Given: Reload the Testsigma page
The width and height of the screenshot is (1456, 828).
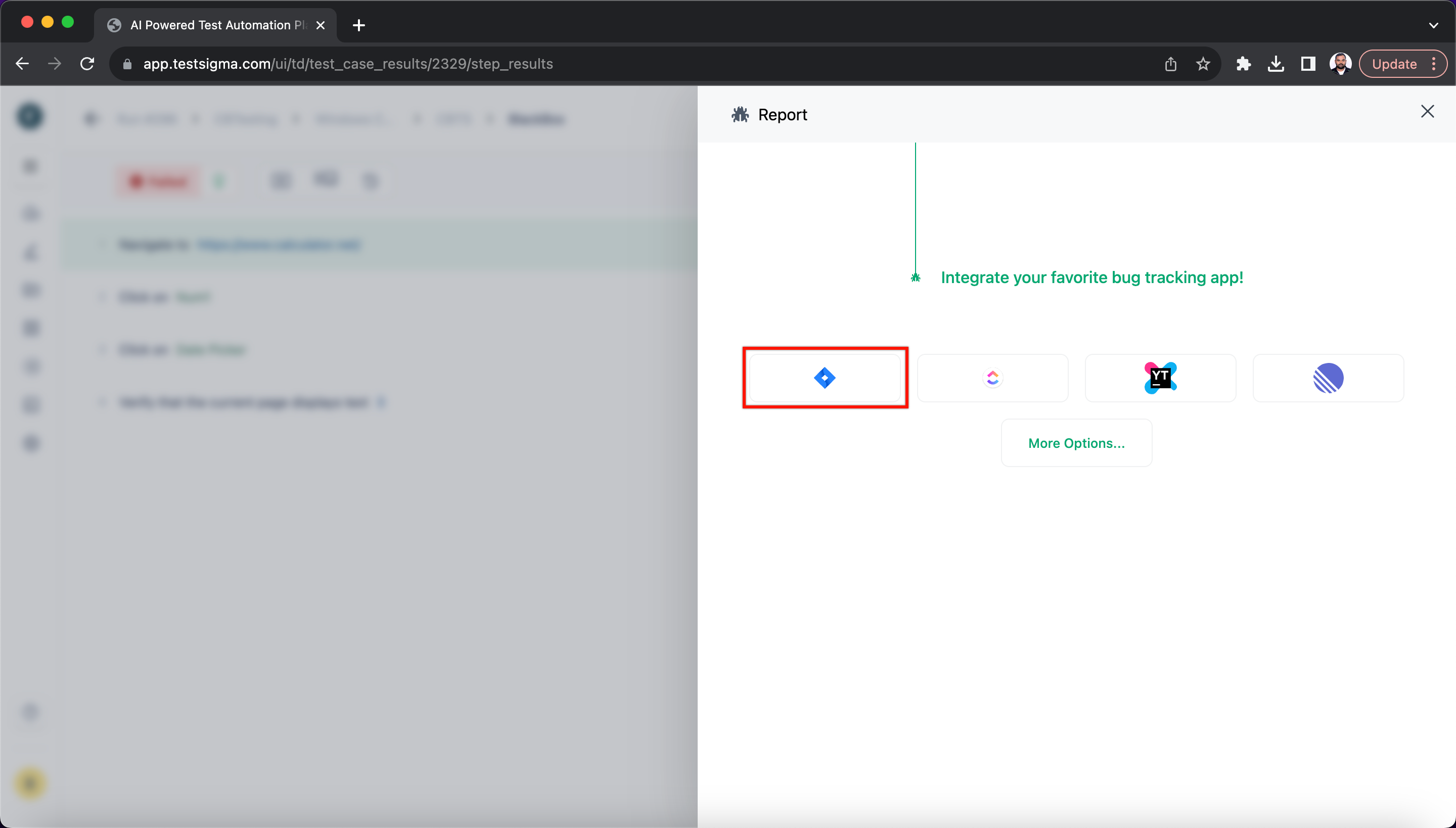Looking at the screenshot, I should point(87,64).
